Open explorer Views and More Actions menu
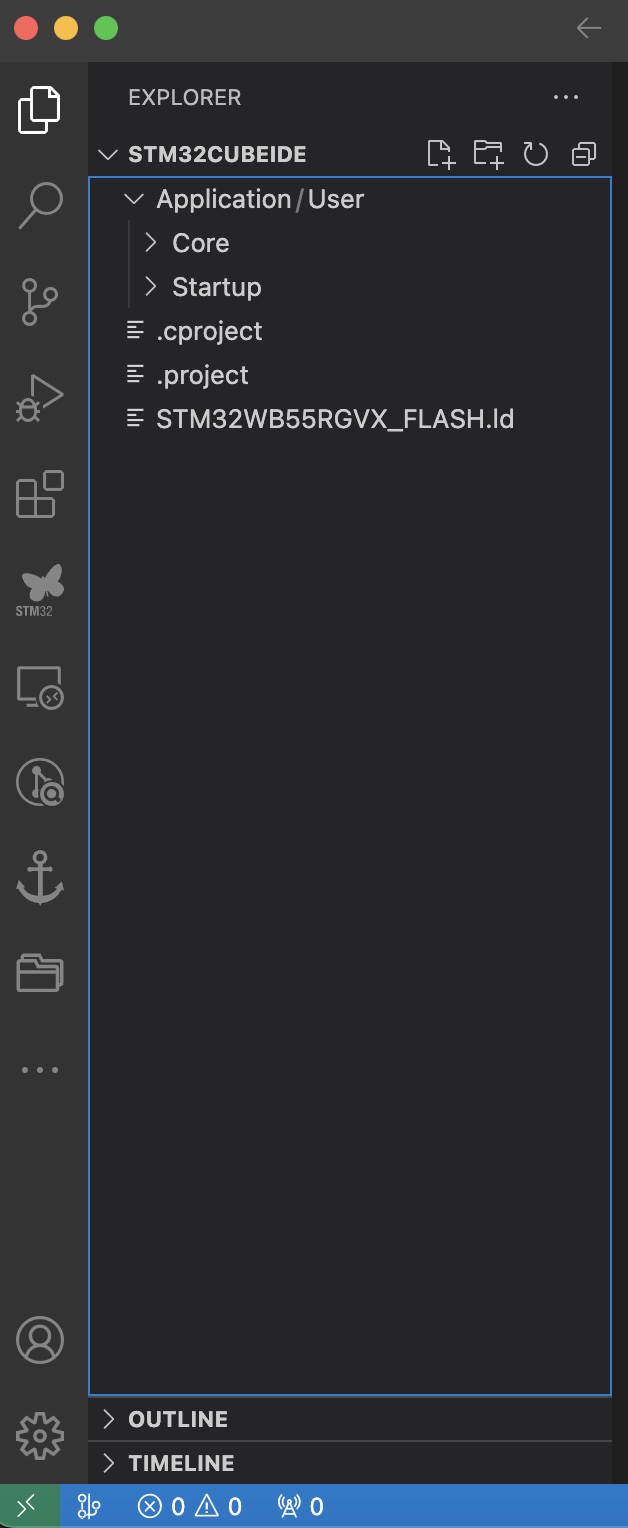 pos(566,97)
